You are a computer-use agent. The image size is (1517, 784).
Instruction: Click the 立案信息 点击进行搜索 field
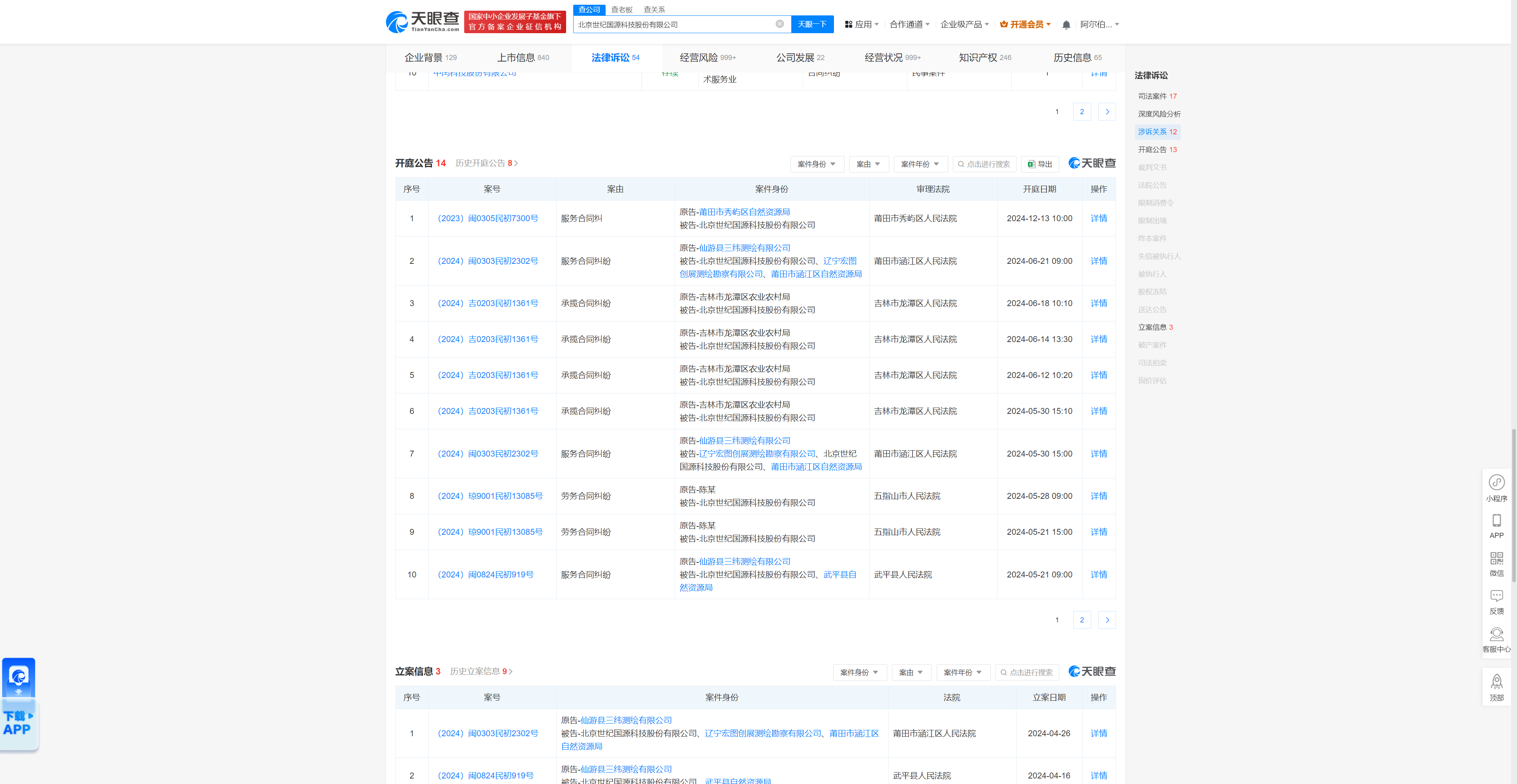[1026, 672]
